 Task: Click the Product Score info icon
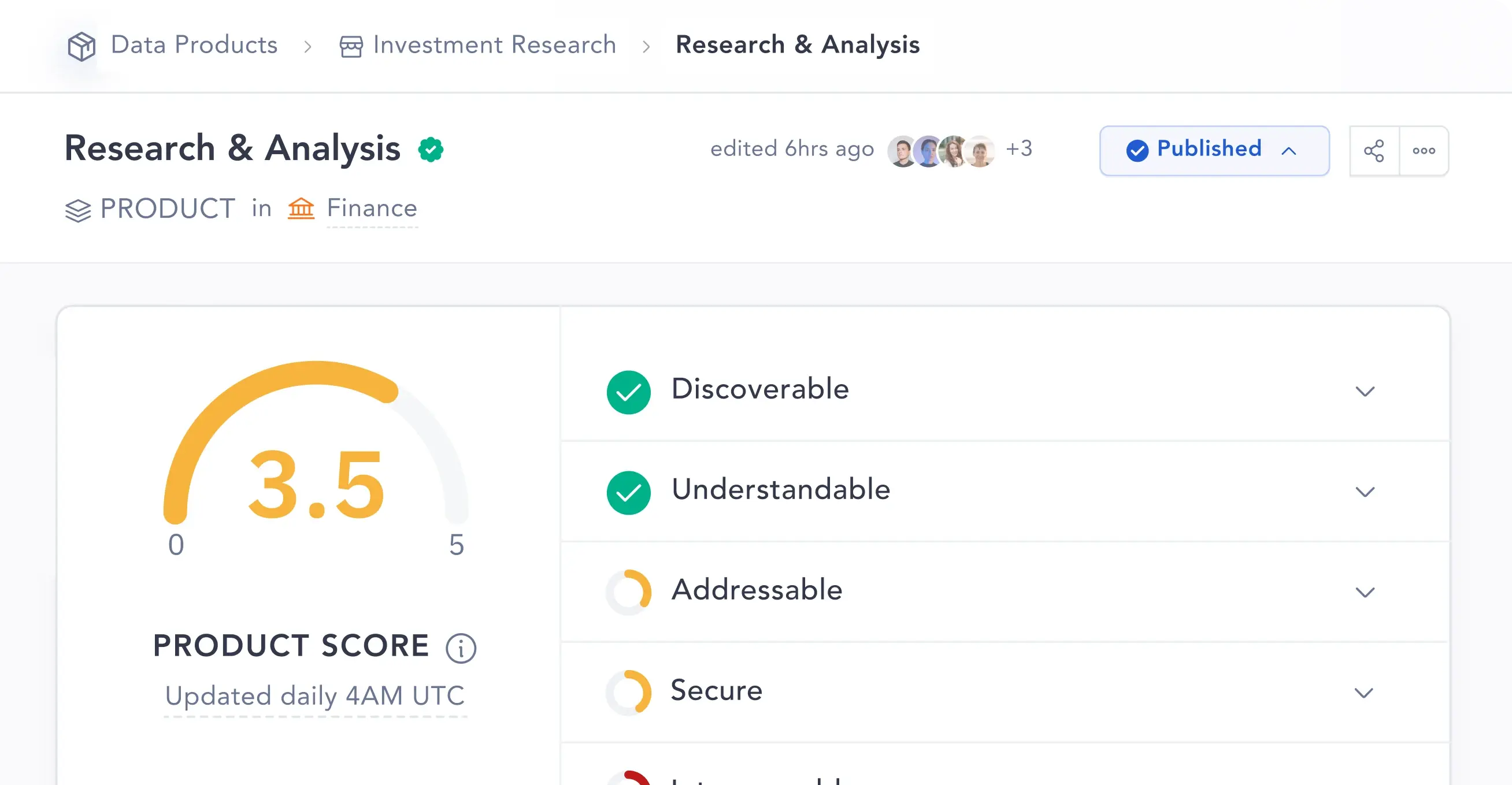[x=461, y=648]
